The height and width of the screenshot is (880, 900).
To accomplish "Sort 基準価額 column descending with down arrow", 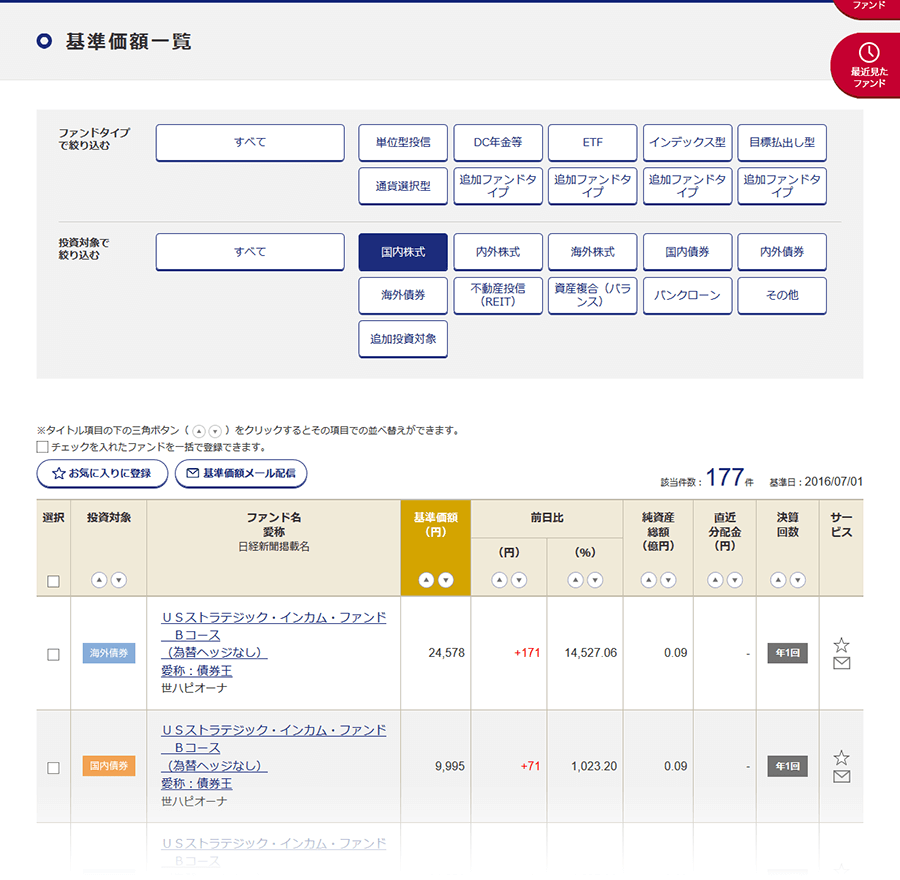I will [x=446, y=580].
